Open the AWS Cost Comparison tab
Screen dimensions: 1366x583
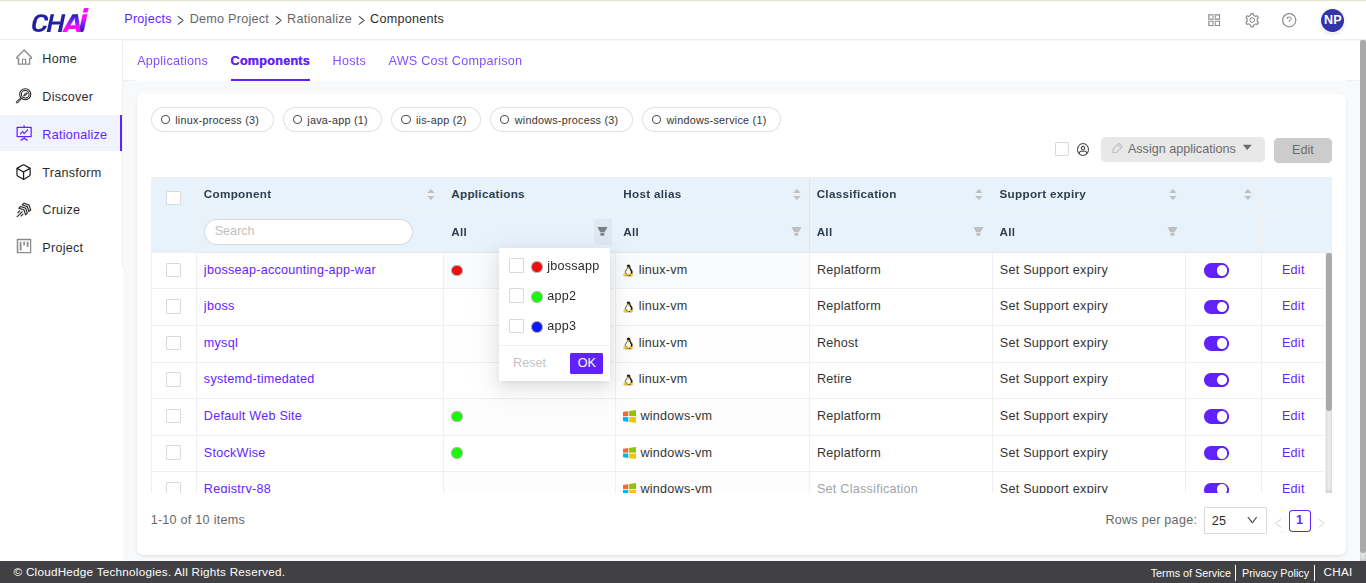[455, 61]
